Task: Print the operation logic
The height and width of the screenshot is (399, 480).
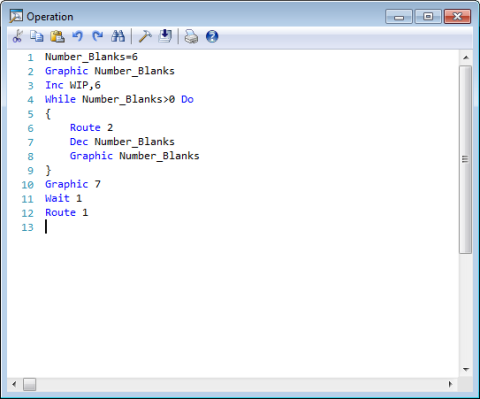Action: pyautogui.click(x=191, y=36)
